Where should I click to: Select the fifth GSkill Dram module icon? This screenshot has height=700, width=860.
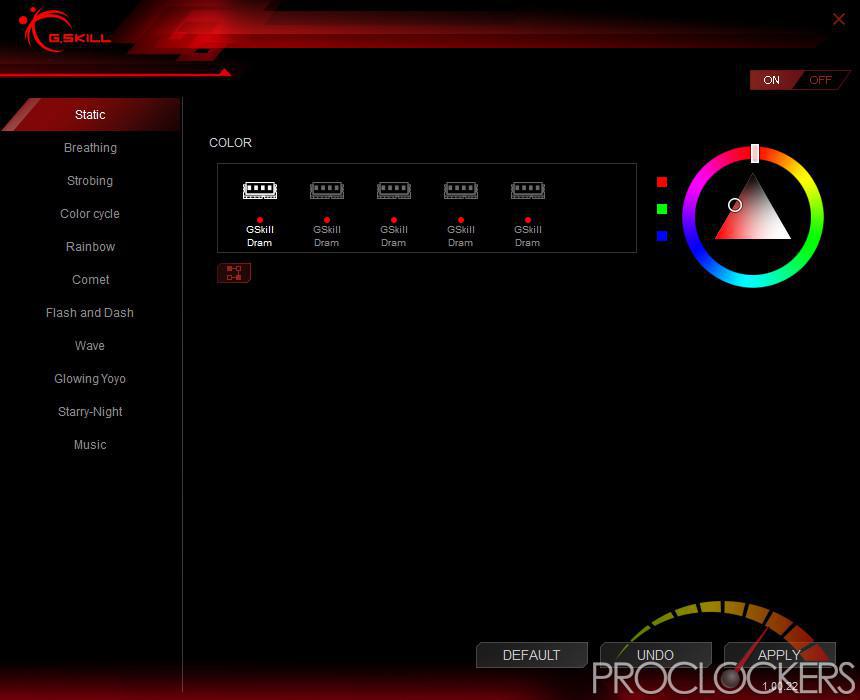pos(528,190)
